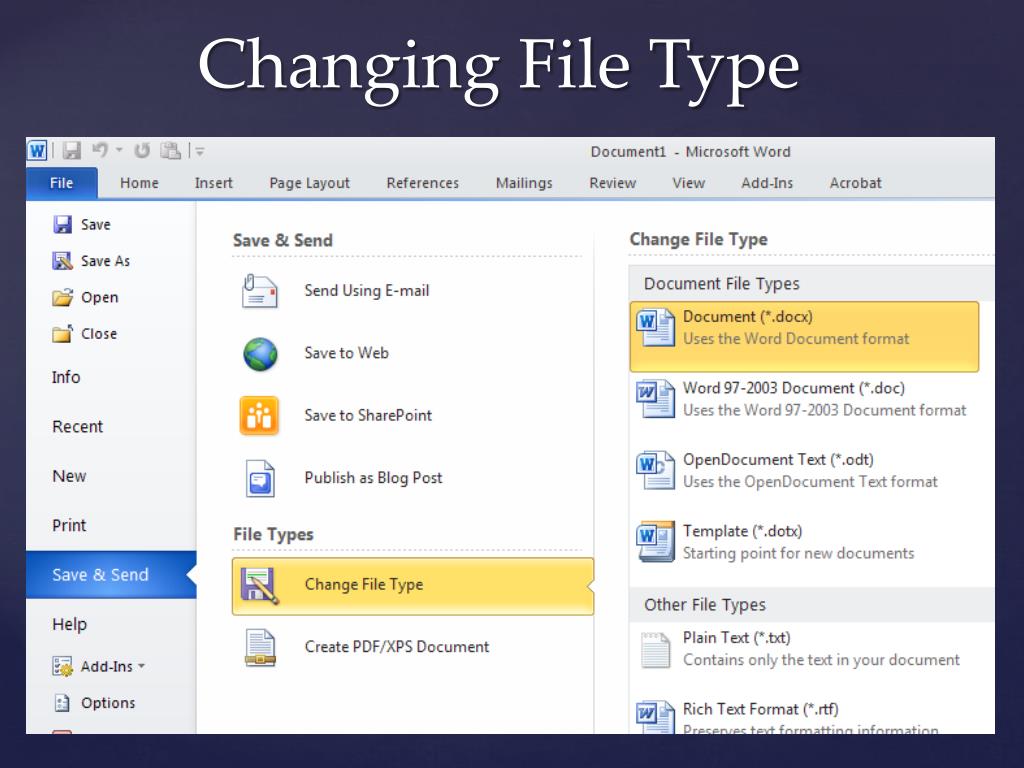The image size is (1024, 768).
Task: Open the Customize Quick Access Toolbar dropdown
Action: [200, 152]
